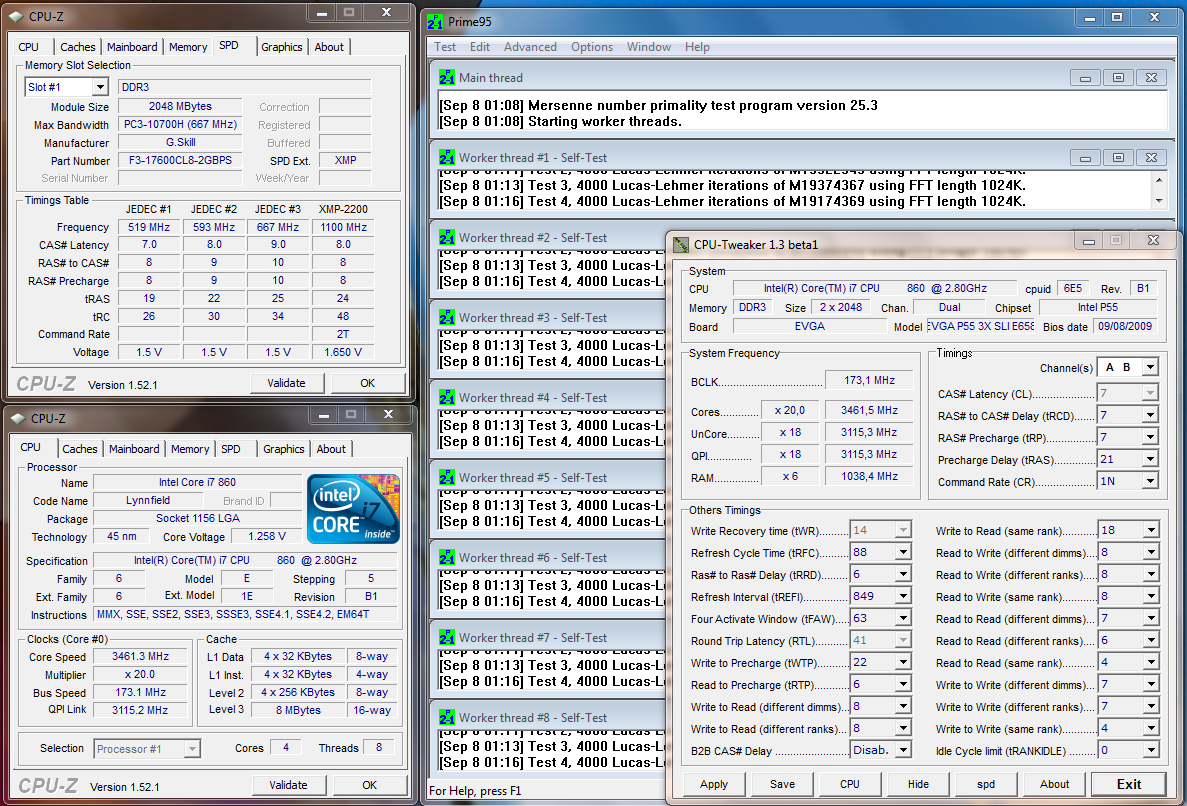Click Worker thread #3 window icon

tap(447, 318)
